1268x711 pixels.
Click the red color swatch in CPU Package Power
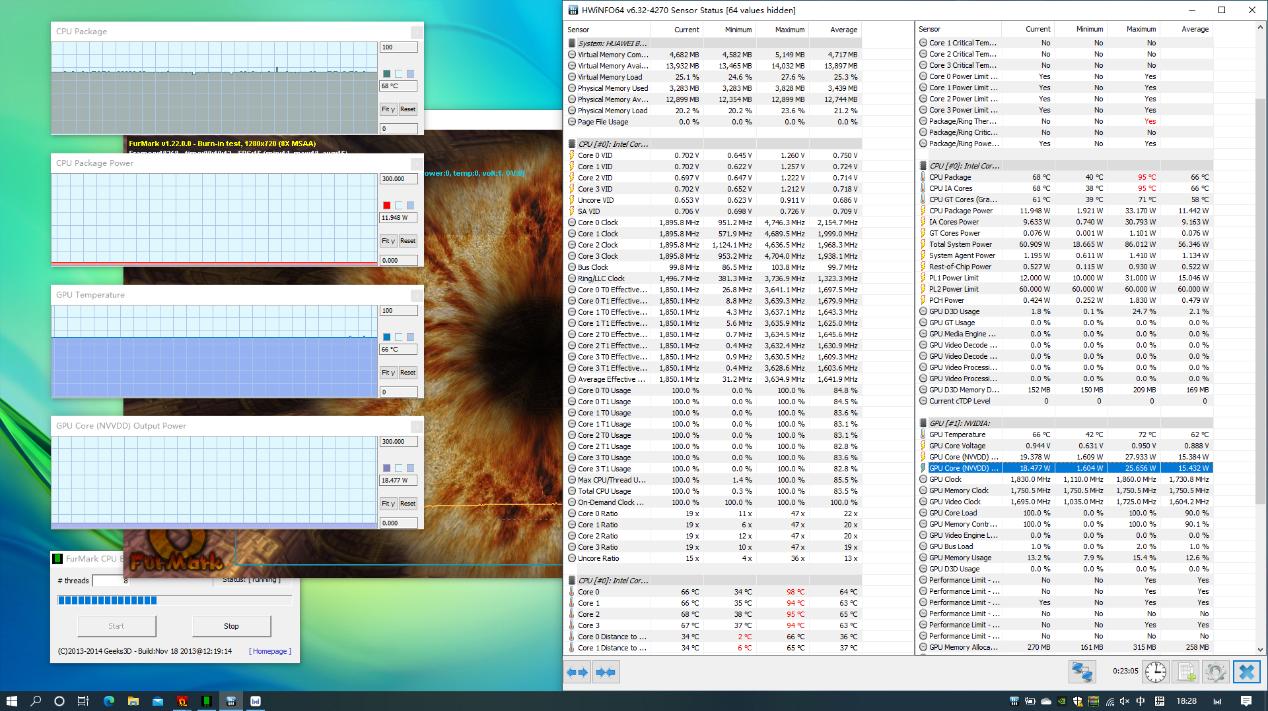(387, 205)
